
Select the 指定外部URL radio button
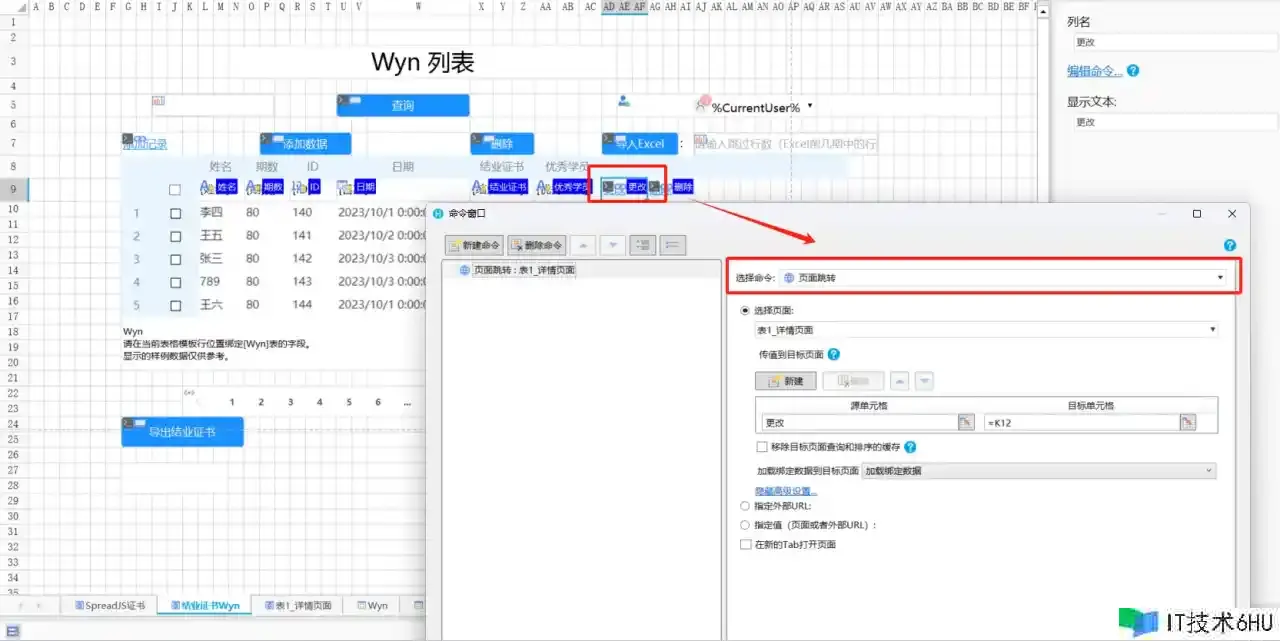745,506
